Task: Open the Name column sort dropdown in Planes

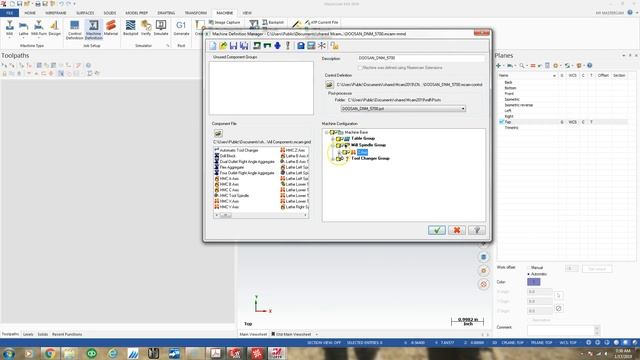Action: [x=554, y=76]
